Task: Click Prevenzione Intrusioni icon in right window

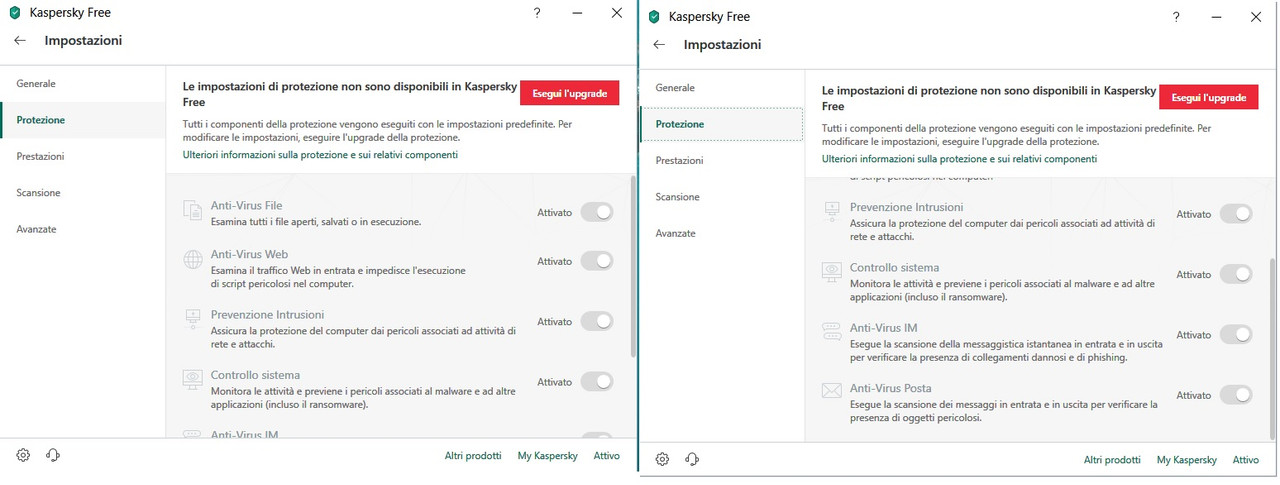Action: pyautogui.click(x=831, y=212)
